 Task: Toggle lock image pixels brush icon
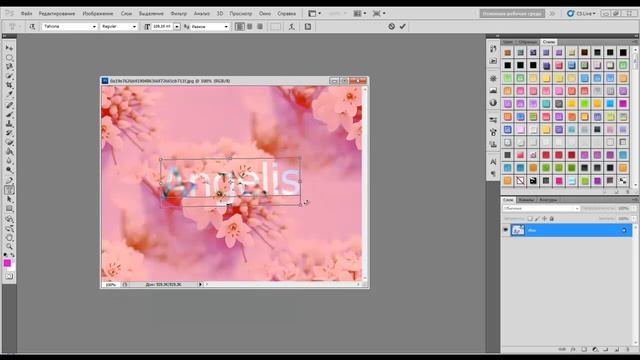(537, 219)
